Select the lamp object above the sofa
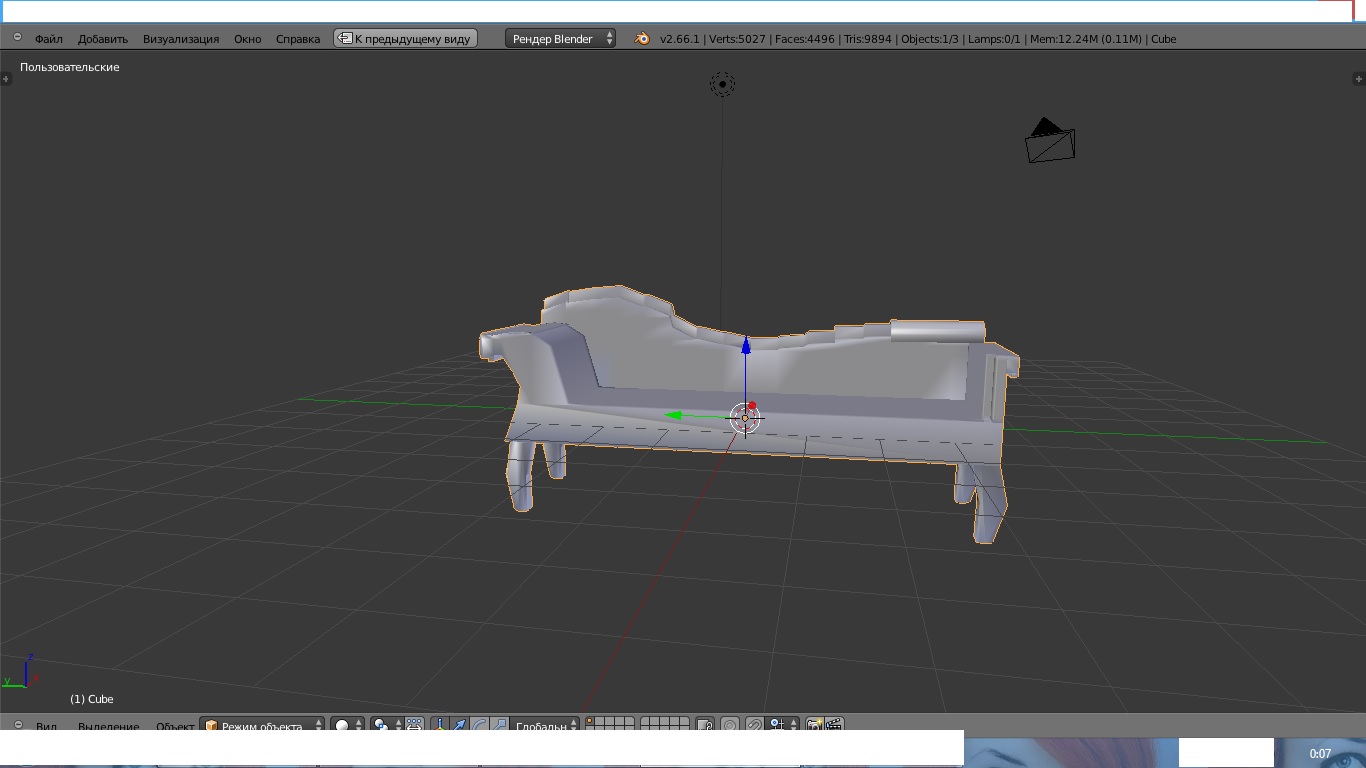The image size is (1366, 768). click(722, 84)
